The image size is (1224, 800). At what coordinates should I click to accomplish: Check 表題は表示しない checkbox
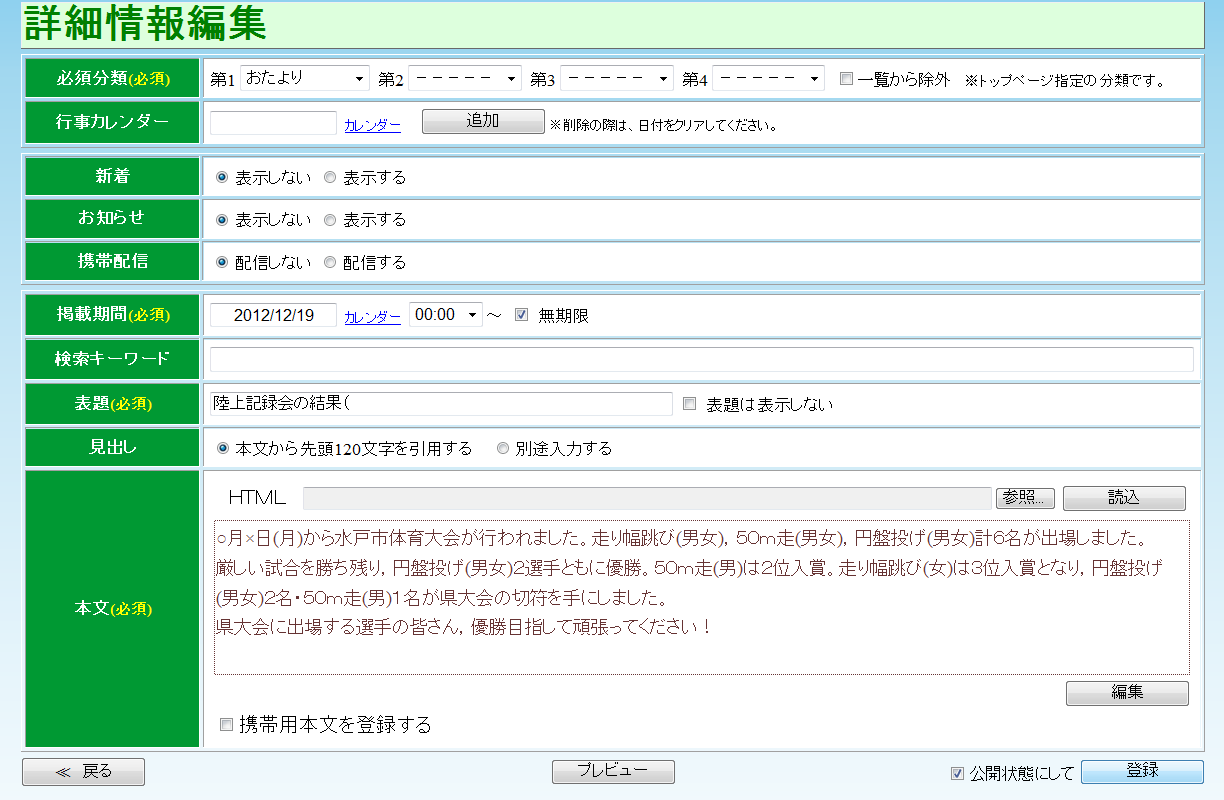pos(689,404)
